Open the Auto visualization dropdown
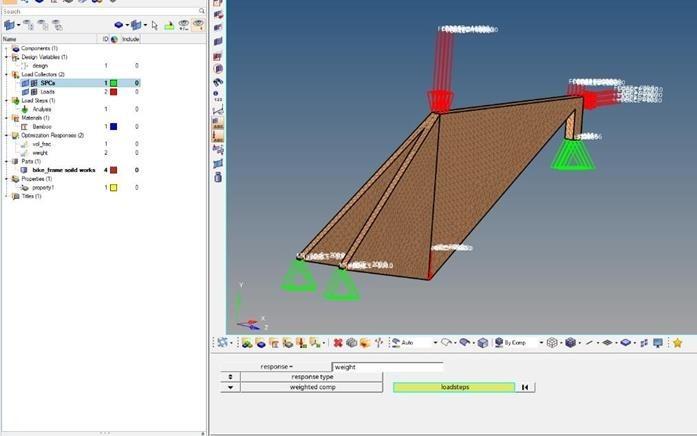The image size is (697, 436). (436, 343)
